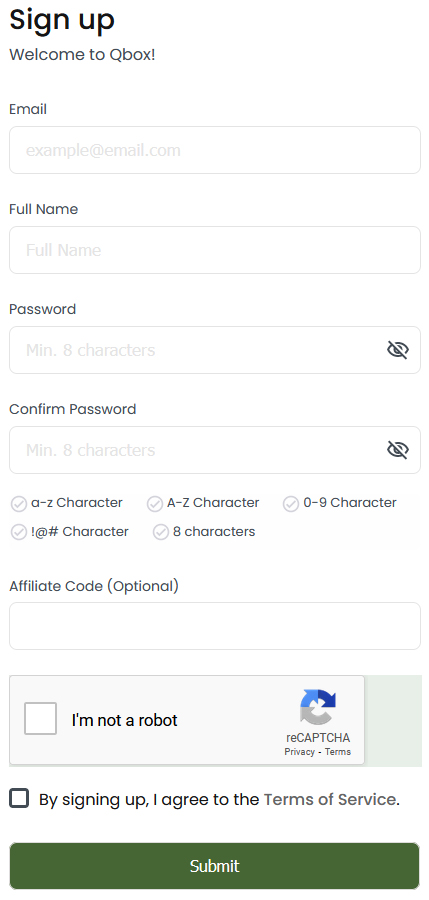Open reCAPTCHA Terms link
Image resolution: width=429 pixels, height=900 pixels.
(338, 752)
